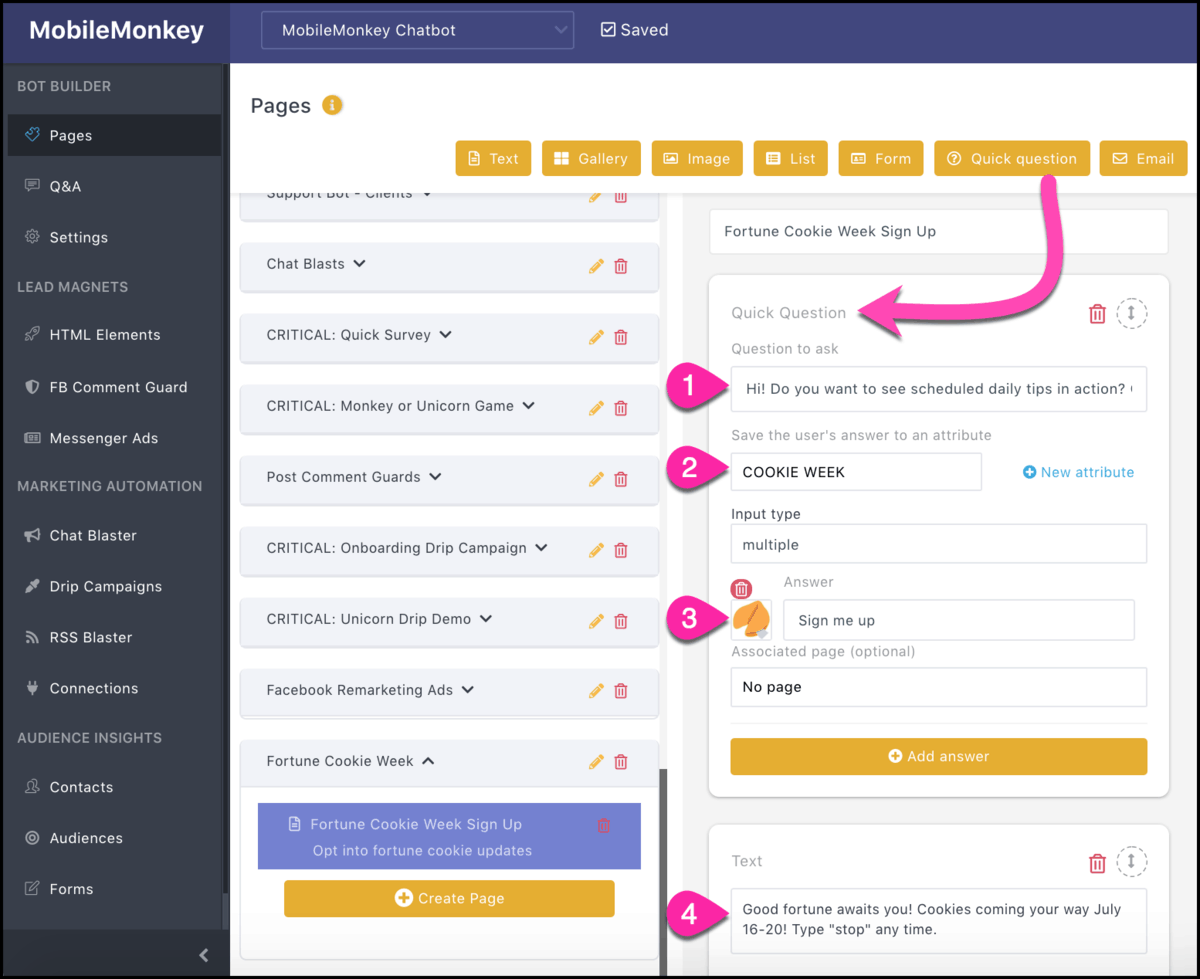
Task: Delete Fortune Cookie Week group
Action: pyautogui.click(x=621, y=762)
